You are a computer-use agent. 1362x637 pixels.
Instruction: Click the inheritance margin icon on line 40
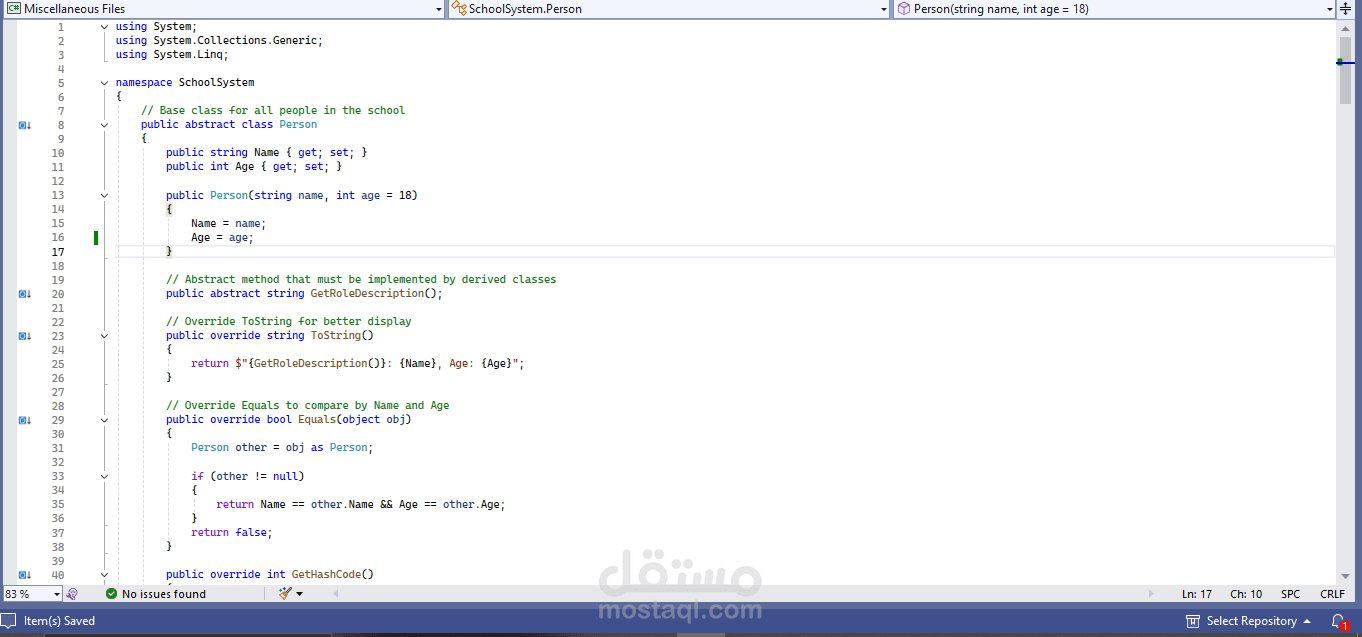point(25,575)
